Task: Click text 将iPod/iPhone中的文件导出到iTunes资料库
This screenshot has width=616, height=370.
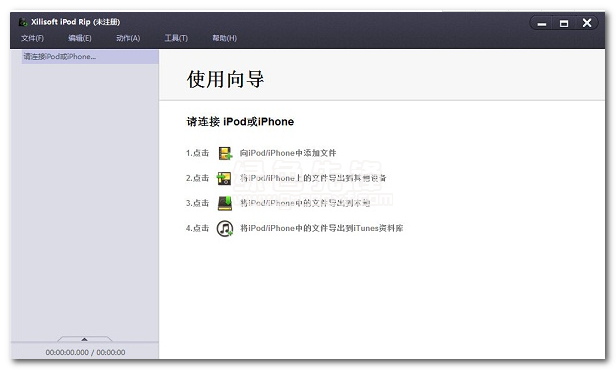Action: (322, 228)
